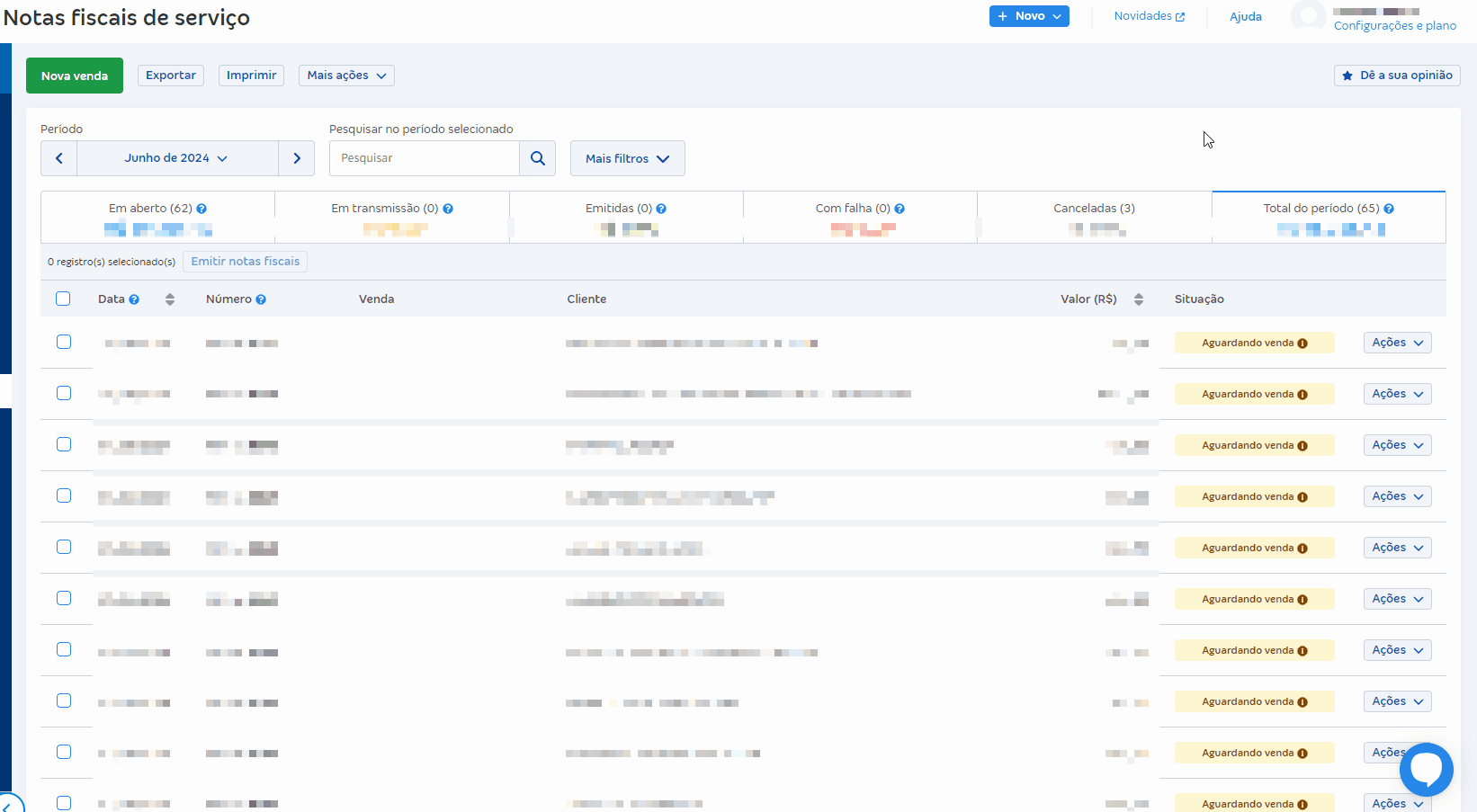Open the Novidades link
Viewport: 1477px width, 812px height.
point(1149,16)
